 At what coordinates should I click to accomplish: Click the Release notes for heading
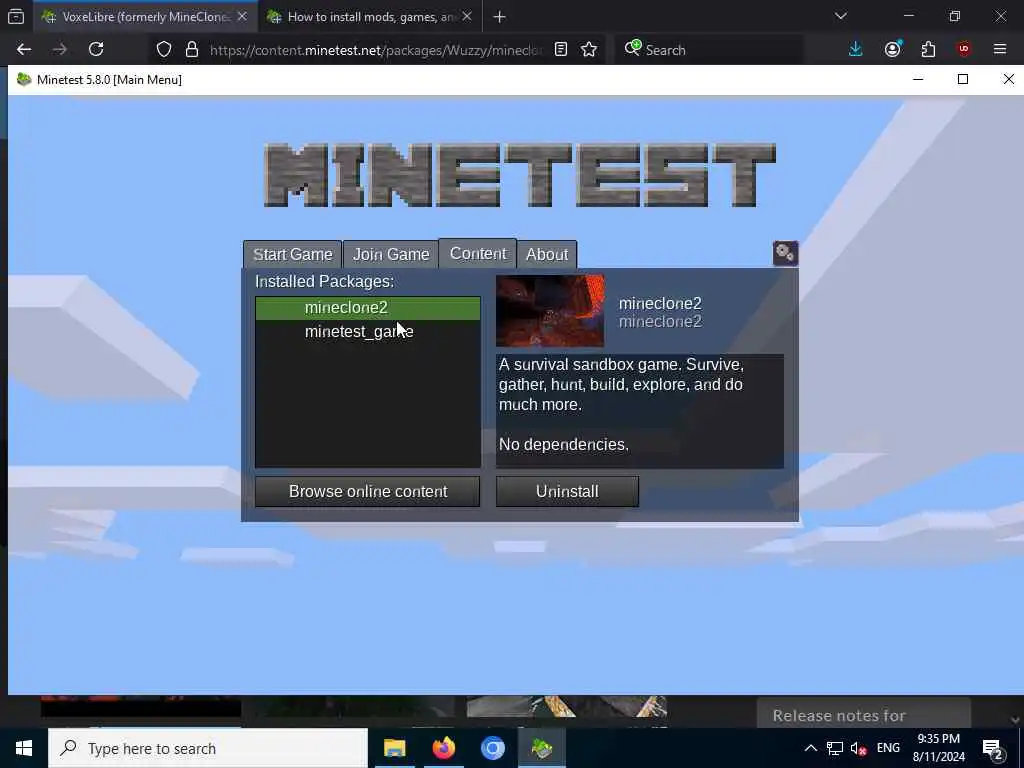pyautogui.click(x=839, y=716)
